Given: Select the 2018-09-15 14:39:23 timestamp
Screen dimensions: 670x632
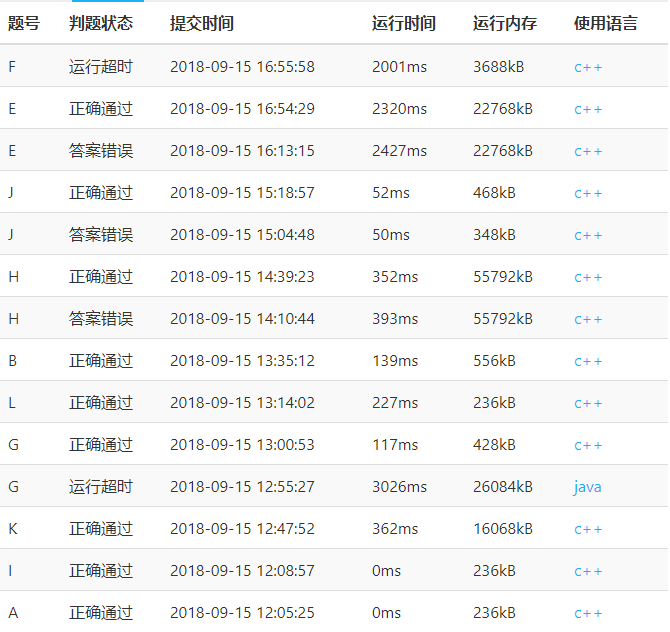Looking at the screenshot, I should (x=242, y=276).
